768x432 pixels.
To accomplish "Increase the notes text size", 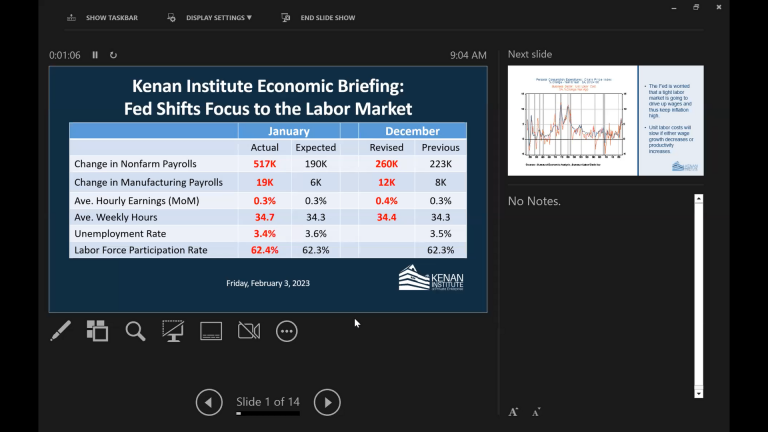I will pos(513,412).
